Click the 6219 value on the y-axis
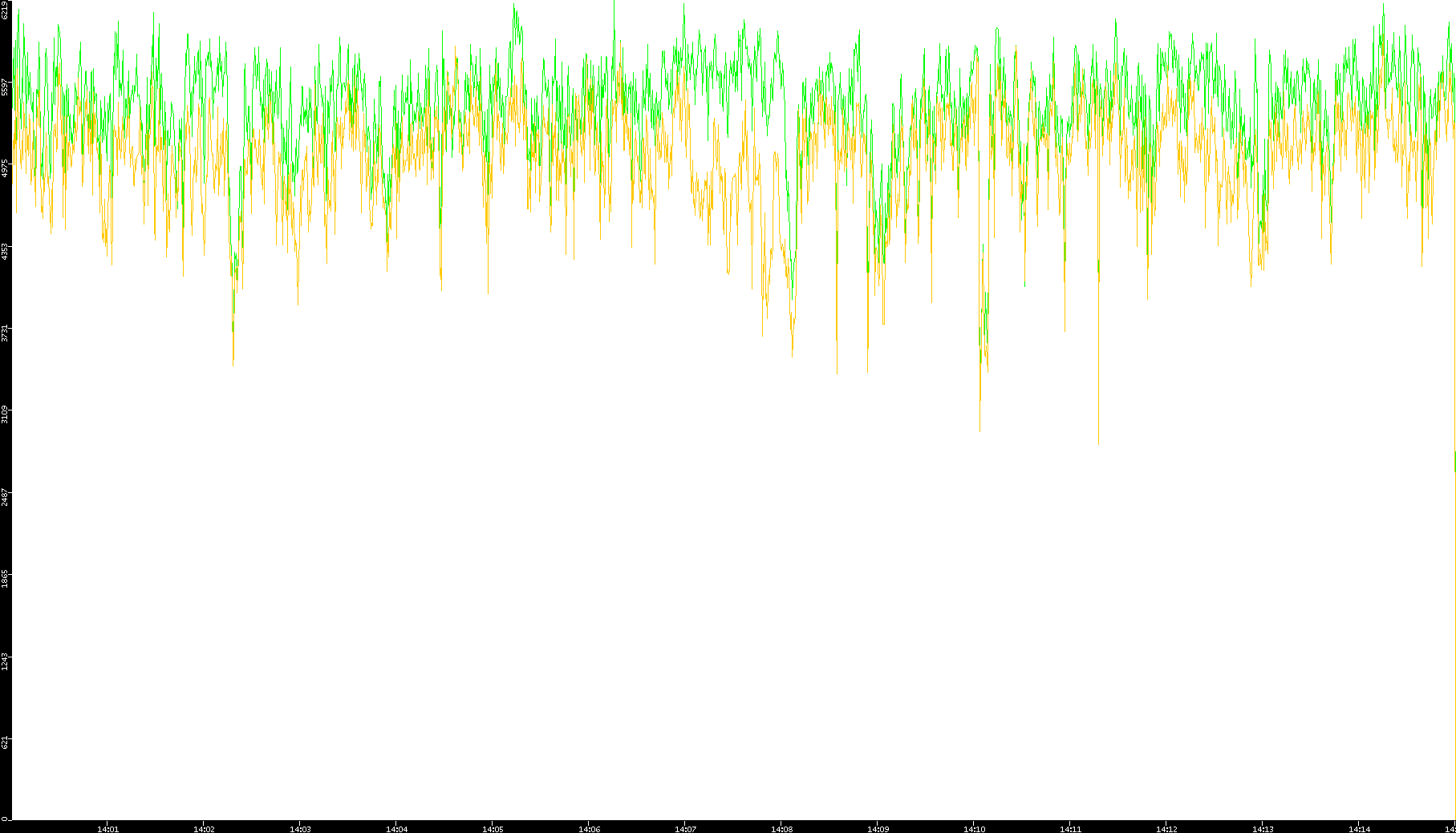The height and width of the screenshot is (833, 1456). pos(6,10)
